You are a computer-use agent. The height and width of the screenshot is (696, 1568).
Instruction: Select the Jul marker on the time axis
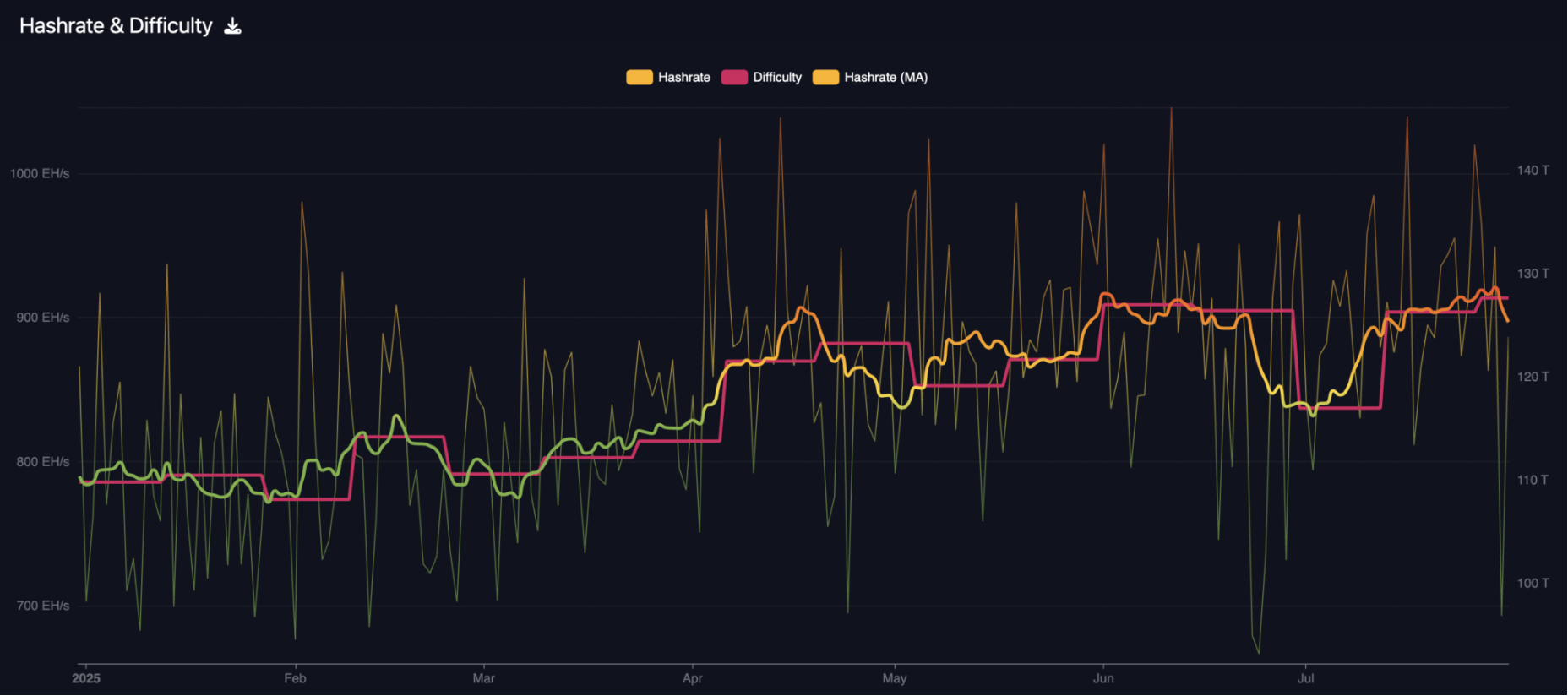pyautogui.click(x=1305, y=678)
